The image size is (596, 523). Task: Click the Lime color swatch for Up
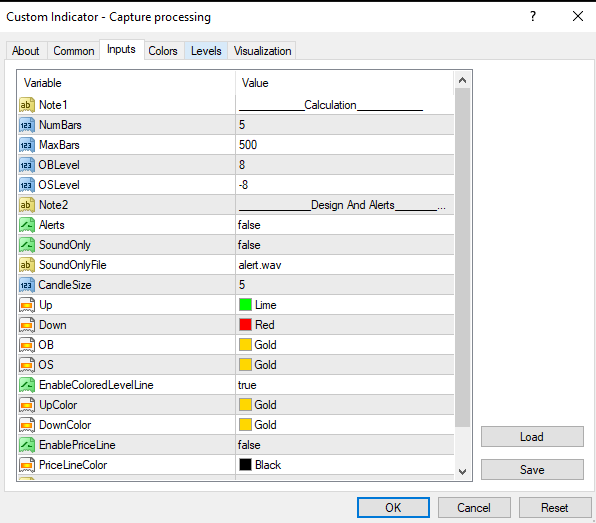[246, 305]
